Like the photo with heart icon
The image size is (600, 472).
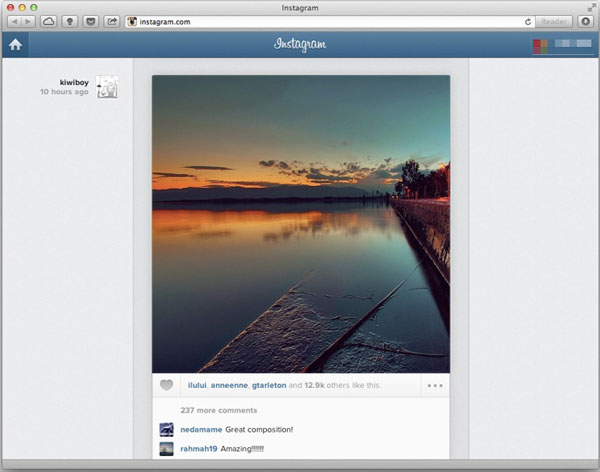(167, 385)
